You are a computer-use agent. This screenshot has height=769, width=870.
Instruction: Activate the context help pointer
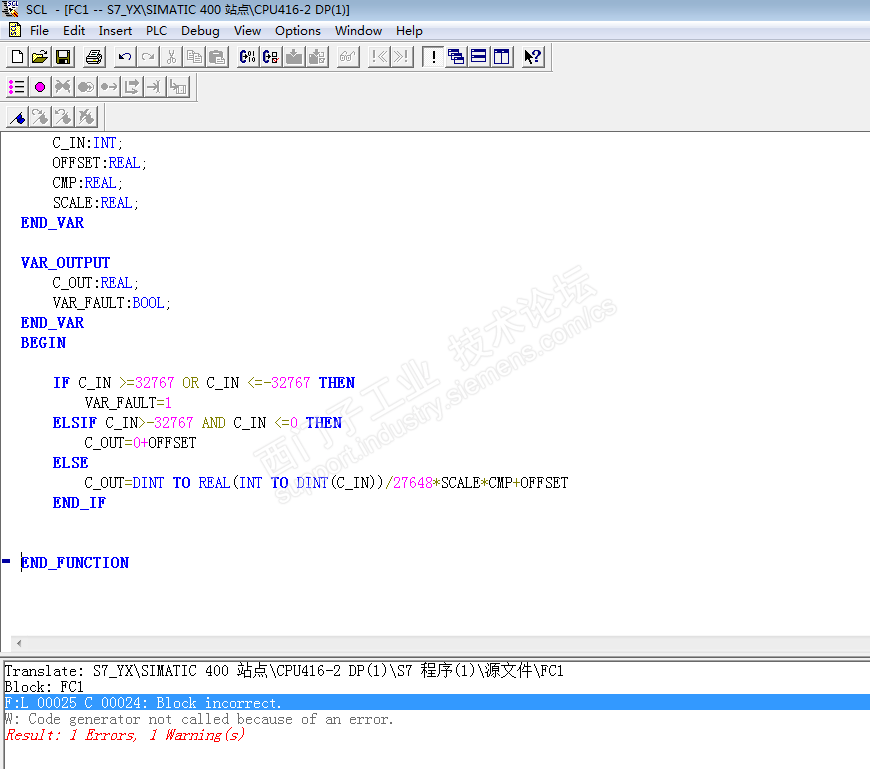click(533, 57)
